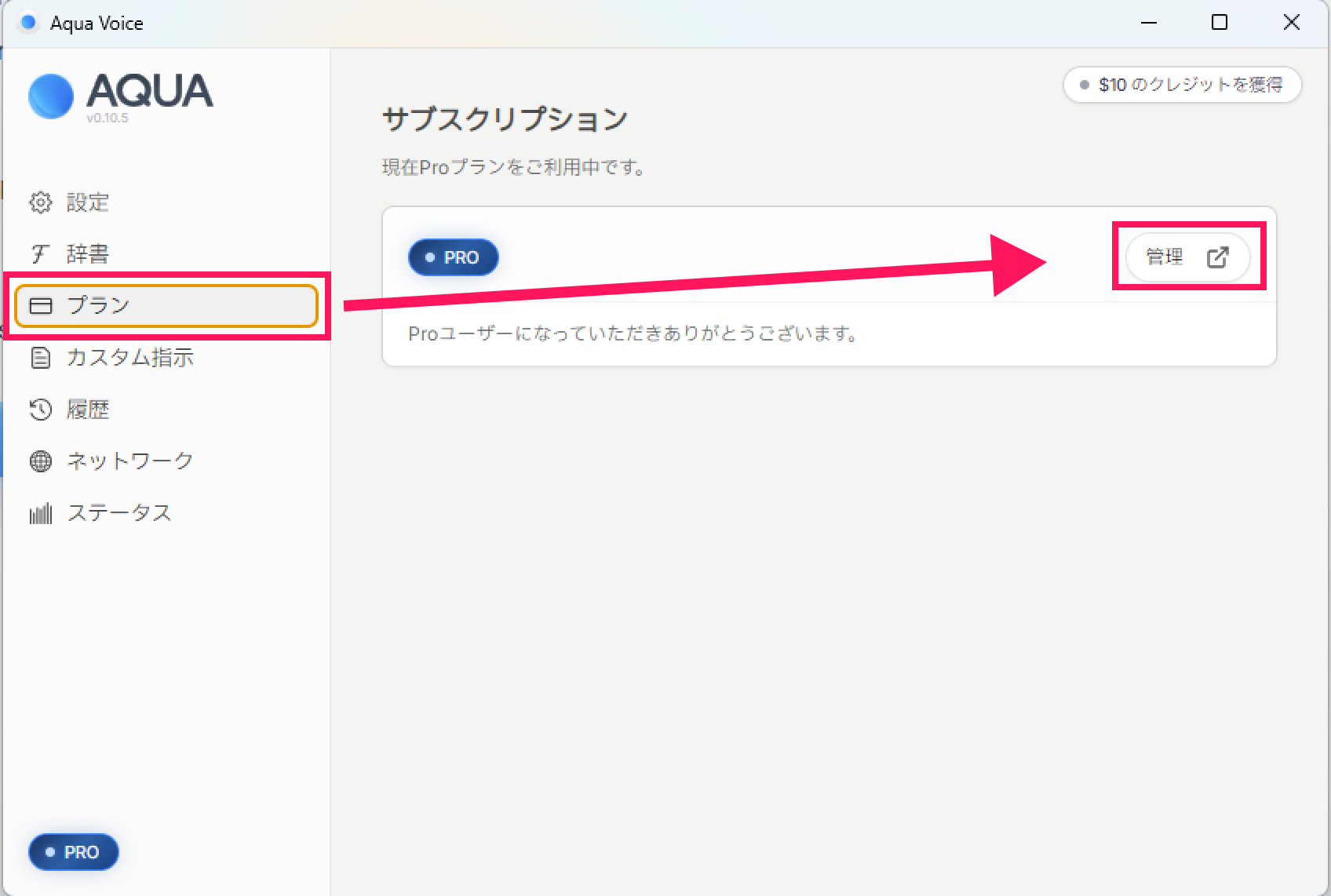
Task: Go to カスタム指示 page
Action: point(129,358)
